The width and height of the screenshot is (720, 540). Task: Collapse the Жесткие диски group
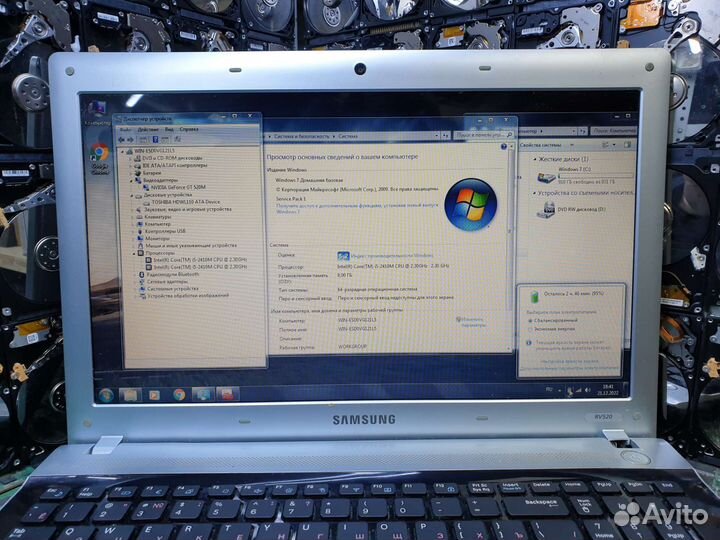tap(534, 159)
